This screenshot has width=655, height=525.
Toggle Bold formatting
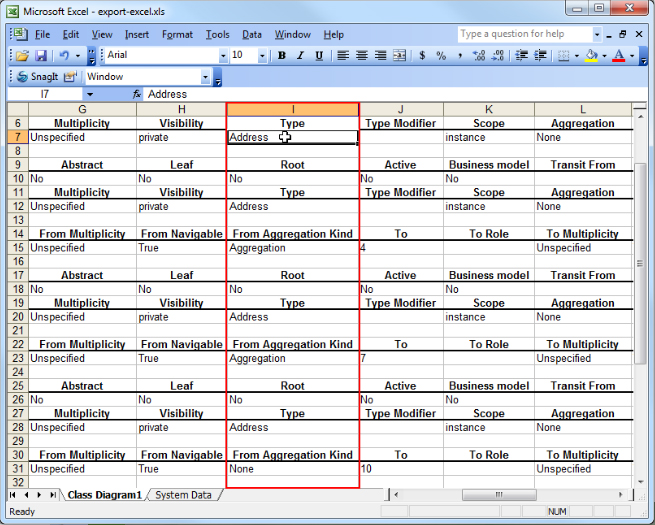pyautogui.click(x=282, y=56)
